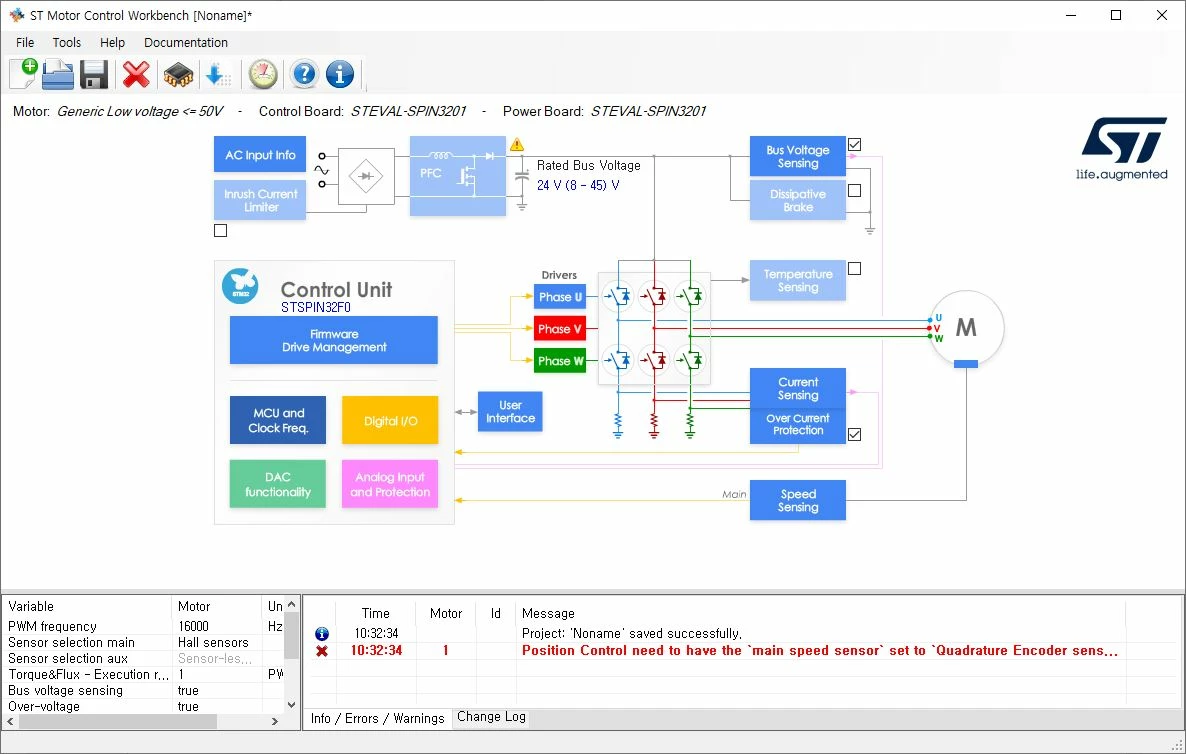
Task: Open the monitor gauge toolbar icon
Action: 263,74
